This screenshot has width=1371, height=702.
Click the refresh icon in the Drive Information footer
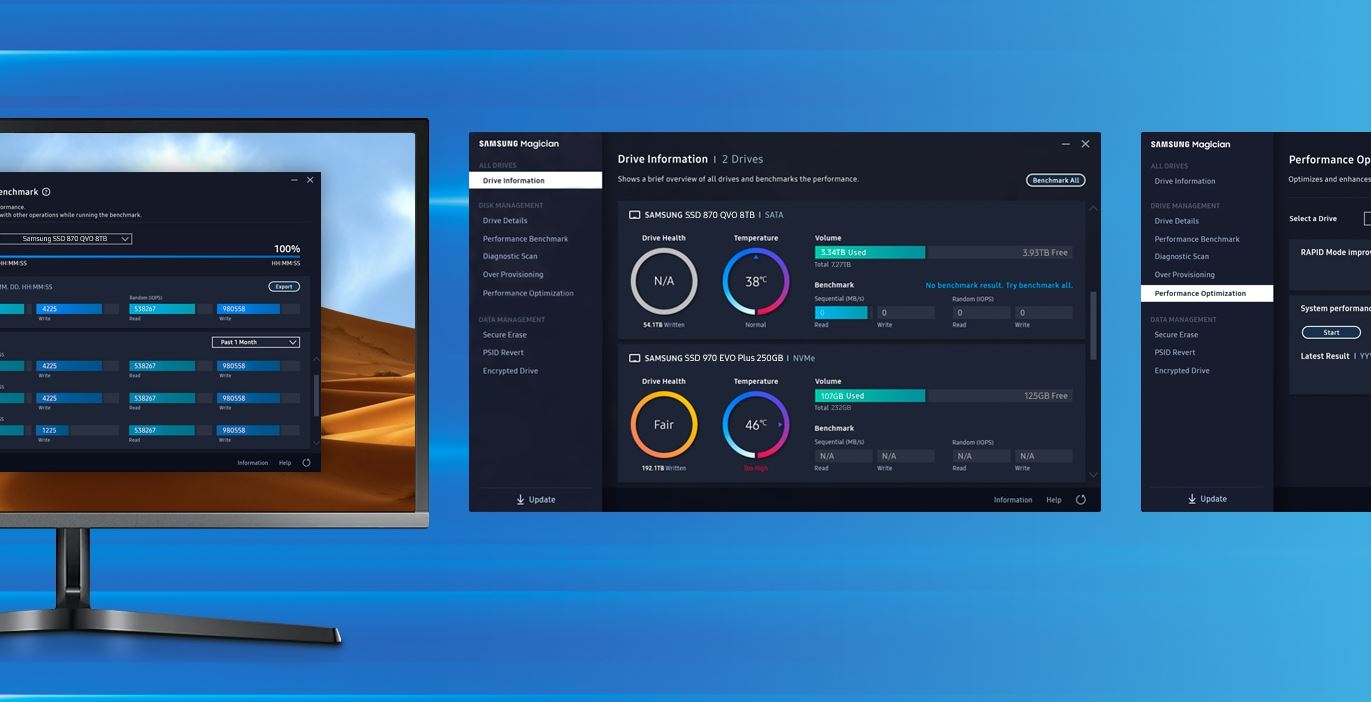point(1080,500)
